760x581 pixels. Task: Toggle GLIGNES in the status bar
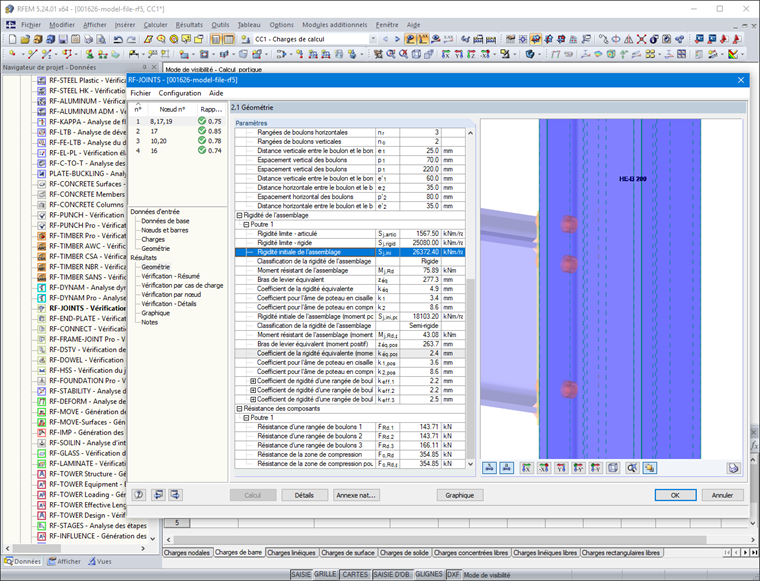[428, 574]
